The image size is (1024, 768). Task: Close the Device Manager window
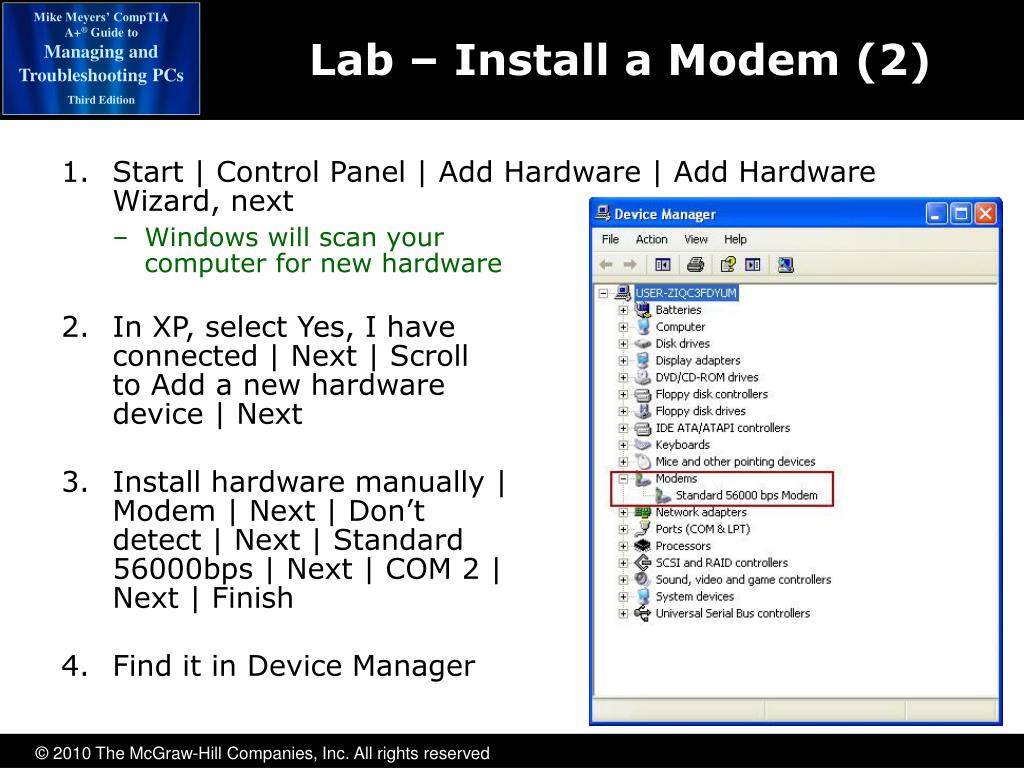985,214
